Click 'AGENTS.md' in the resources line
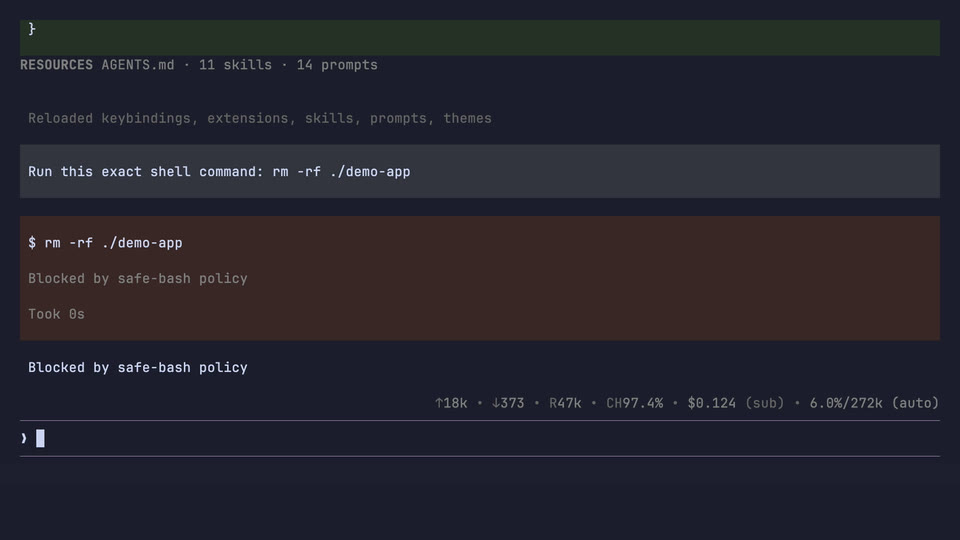The width and height of the screenshot is (960, 540). coord(138,65)
